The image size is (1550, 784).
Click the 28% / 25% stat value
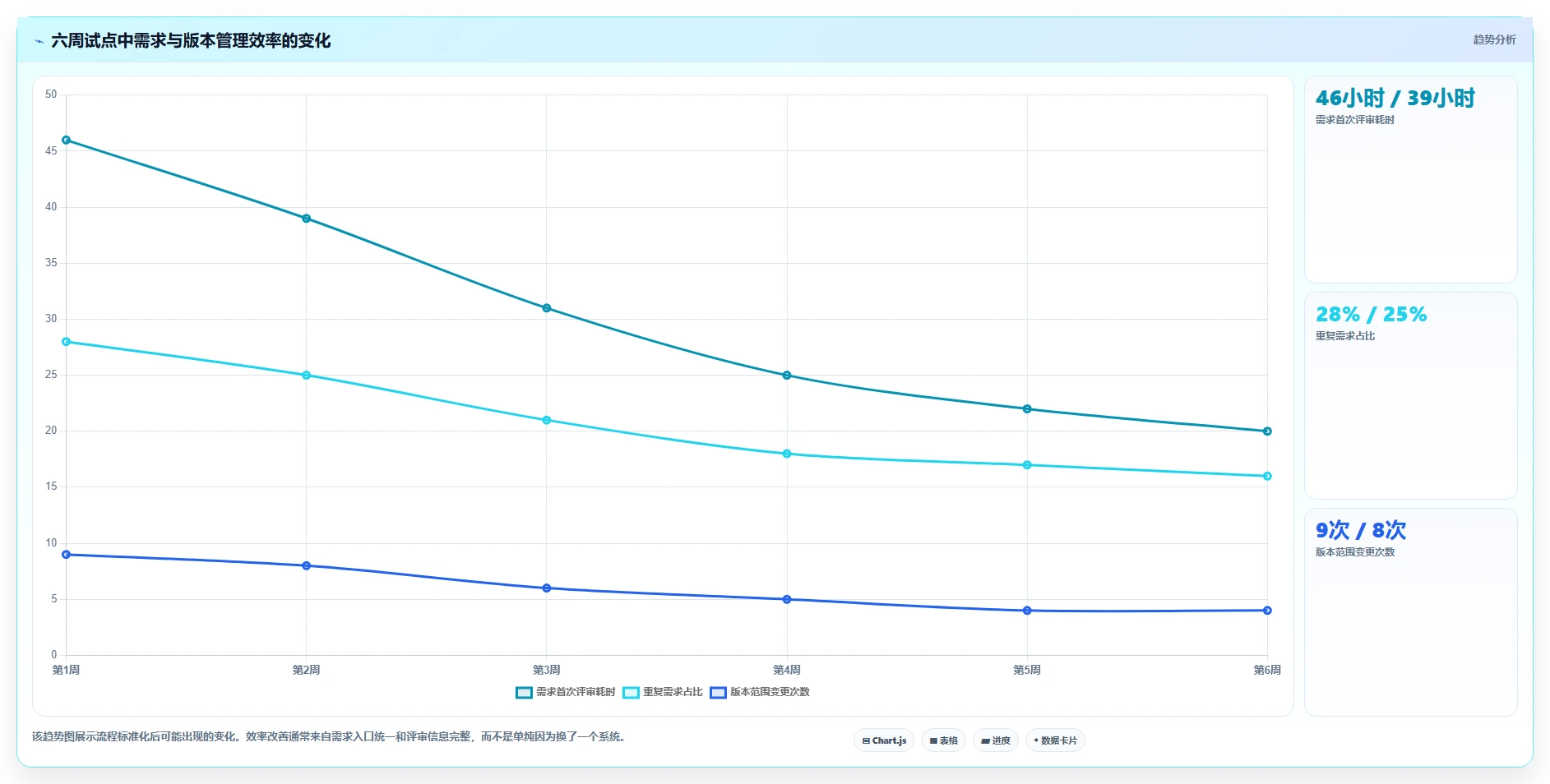(x=1371, y=314)
